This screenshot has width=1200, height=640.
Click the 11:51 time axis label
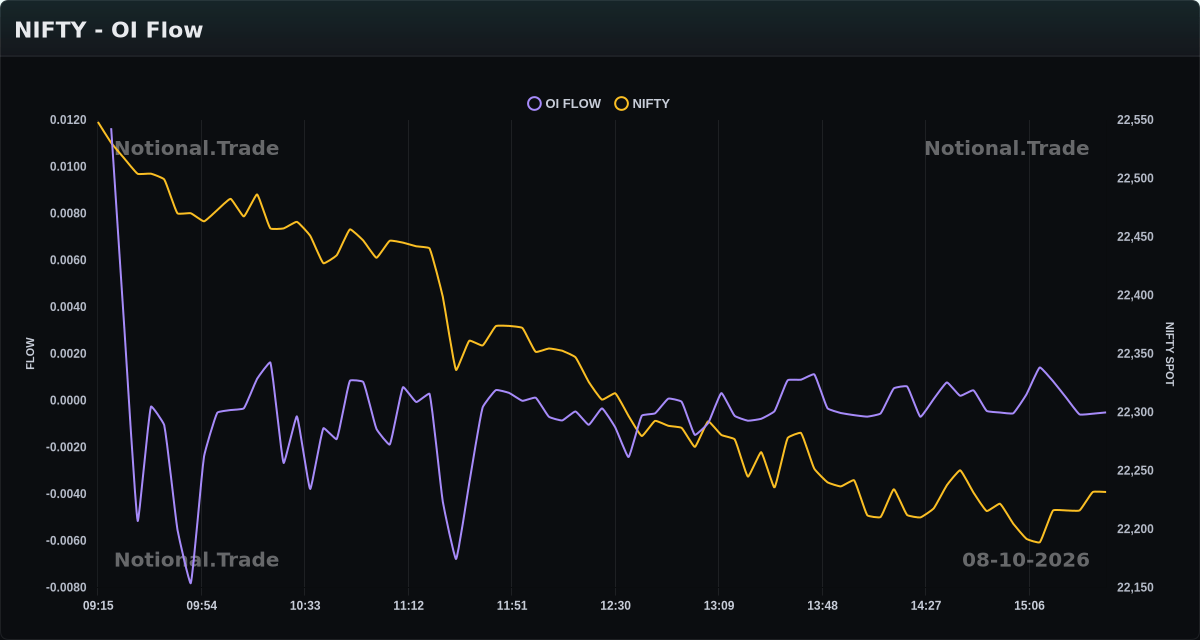tap(511, 606)
